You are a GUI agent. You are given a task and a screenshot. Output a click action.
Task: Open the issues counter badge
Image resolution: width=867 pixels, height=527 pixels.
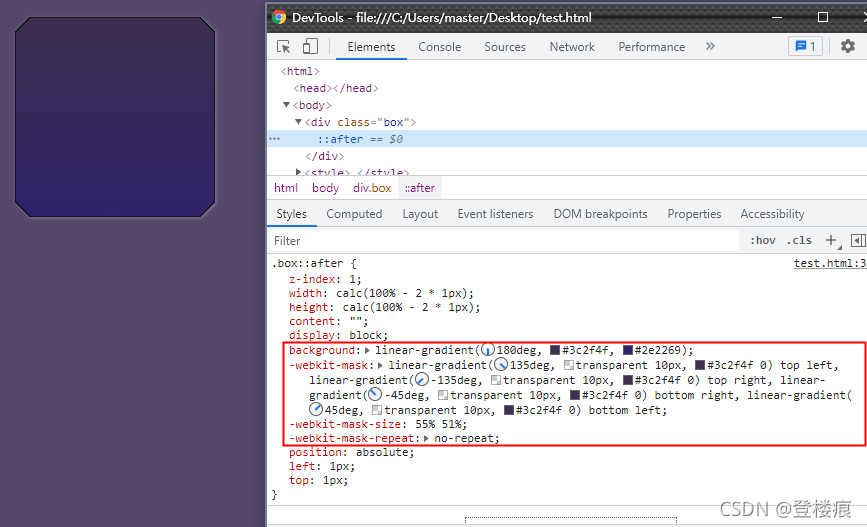click(805, 46)
